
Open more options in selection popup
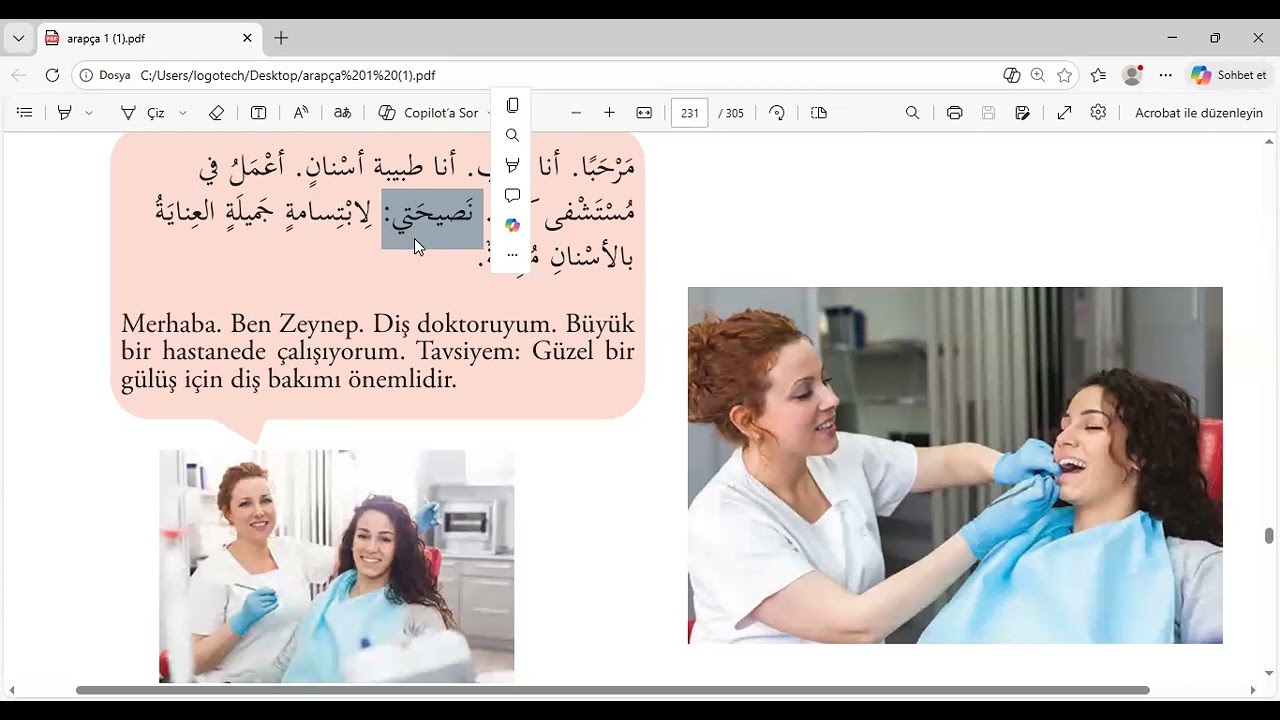(512, 255)
